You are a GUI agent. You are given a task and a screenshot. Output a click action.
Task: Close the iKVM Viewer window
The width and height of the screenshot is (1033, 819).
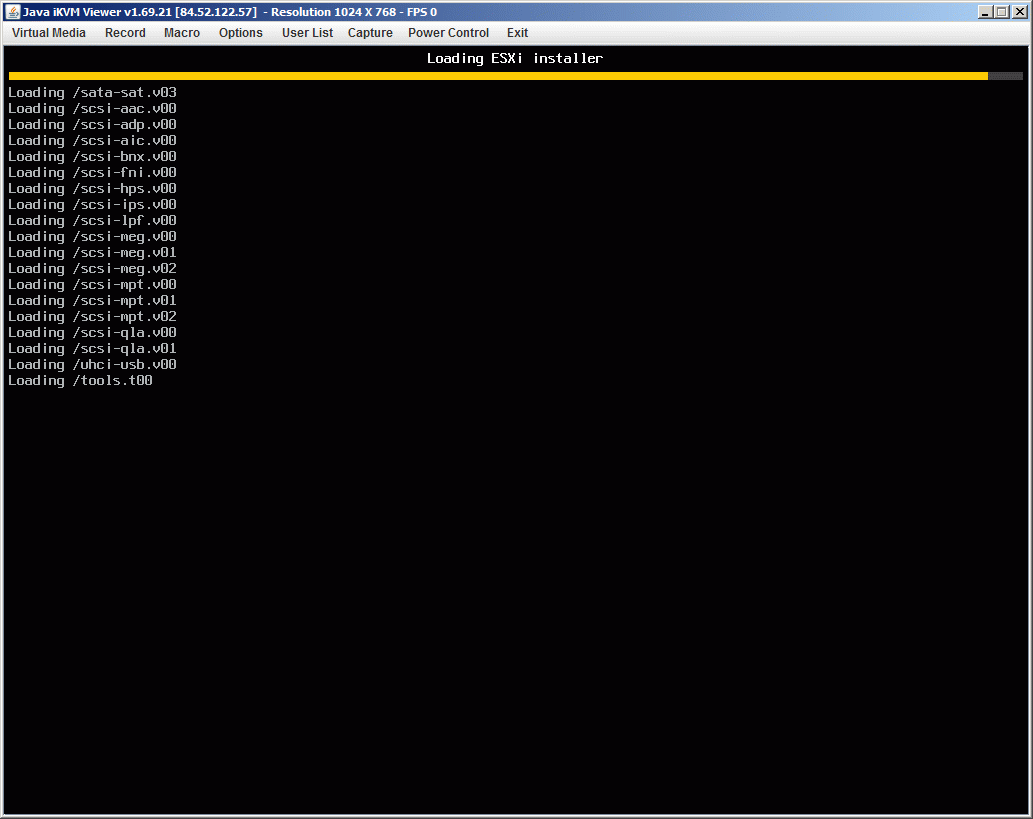(x=1019, y=12)
